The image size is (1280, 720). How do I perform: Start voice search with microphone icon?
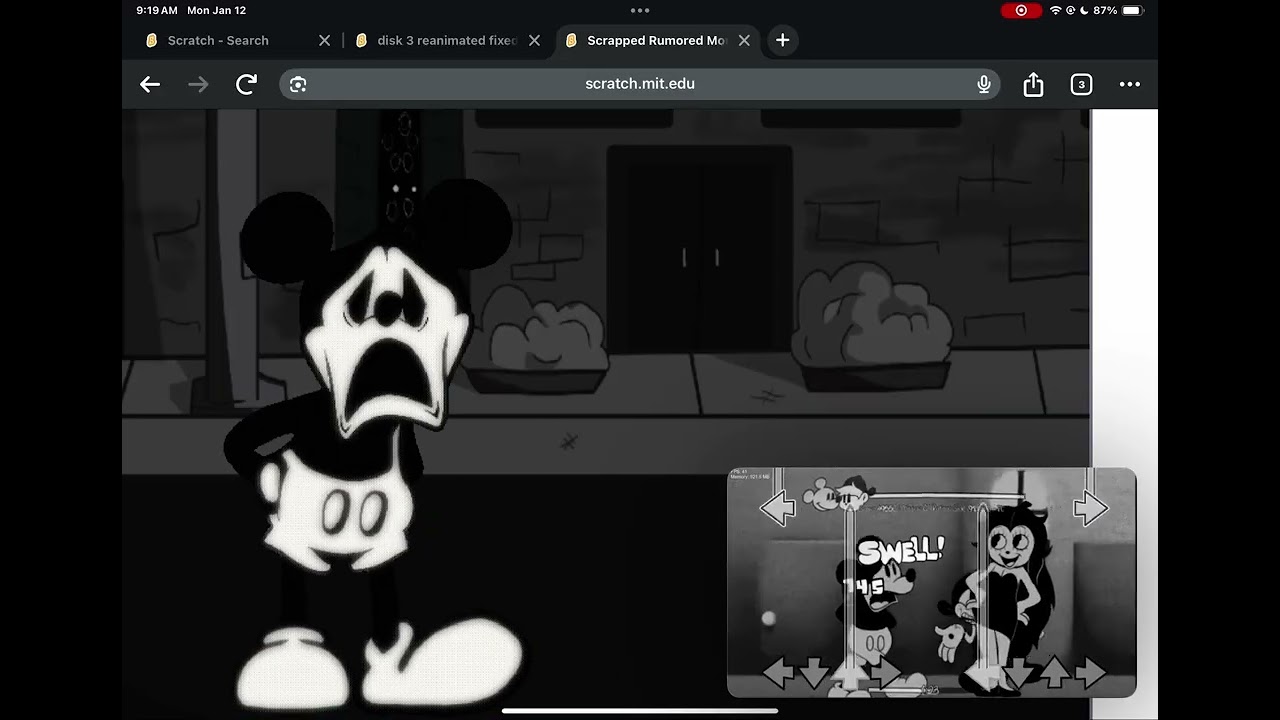pyautogui.click(x=984, y=84)
